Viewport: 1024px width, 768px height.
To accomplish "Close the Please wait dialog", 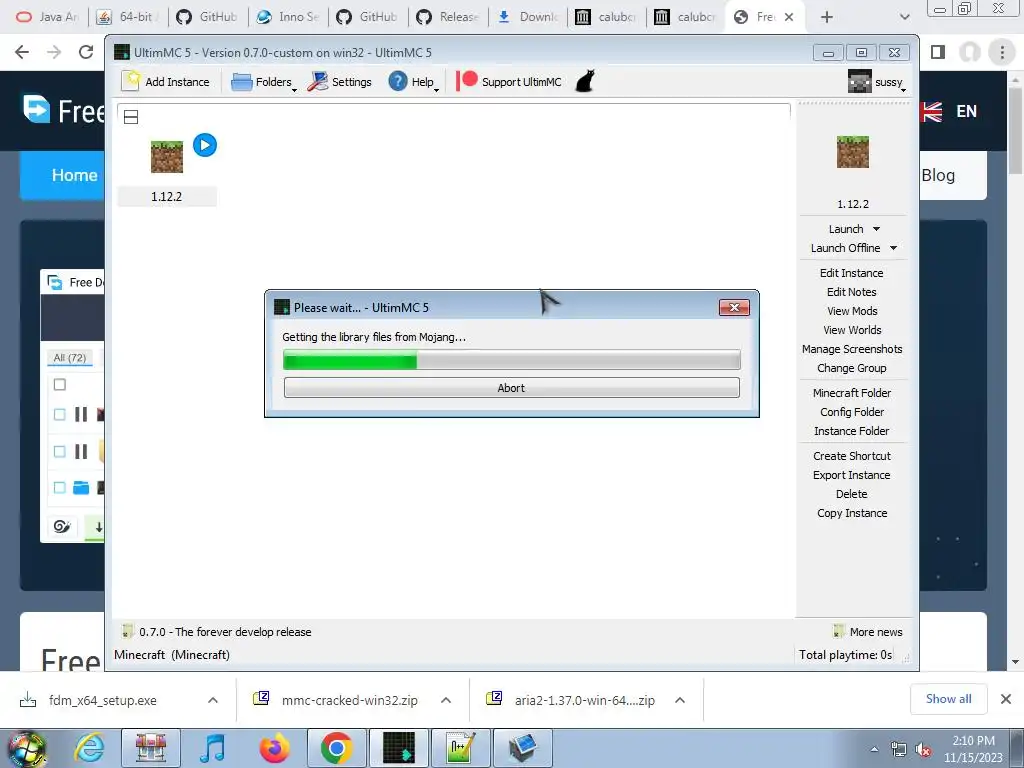I will point(734,308).
